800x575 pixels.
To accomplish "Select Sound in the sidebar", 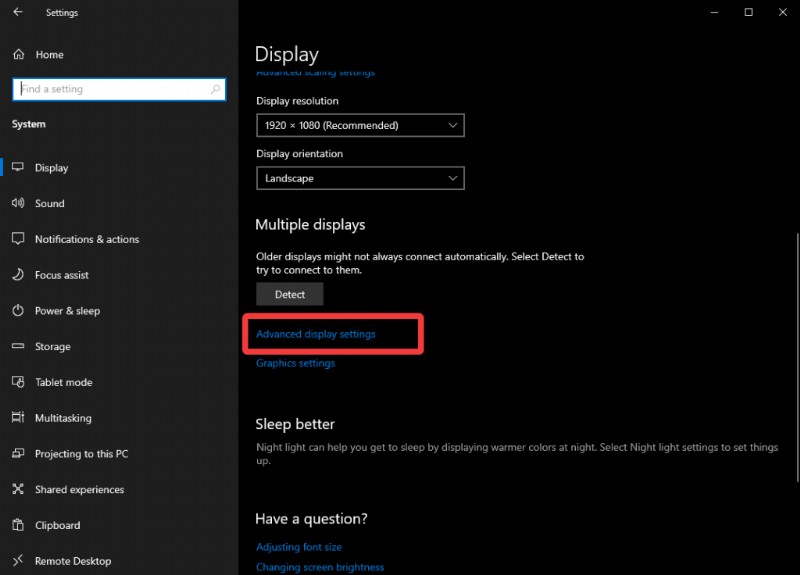I will 49,203.
